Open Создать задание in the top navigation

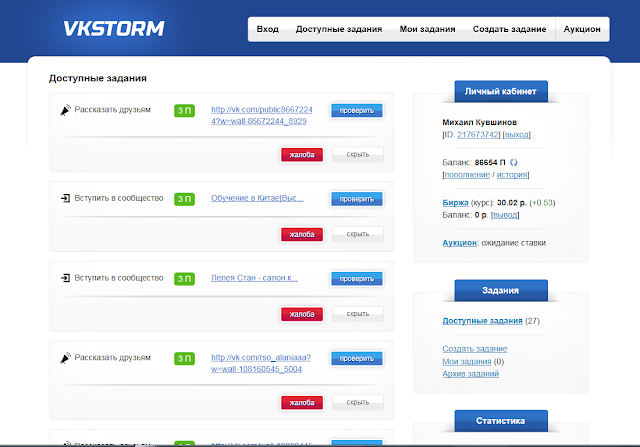click(509, 29)
